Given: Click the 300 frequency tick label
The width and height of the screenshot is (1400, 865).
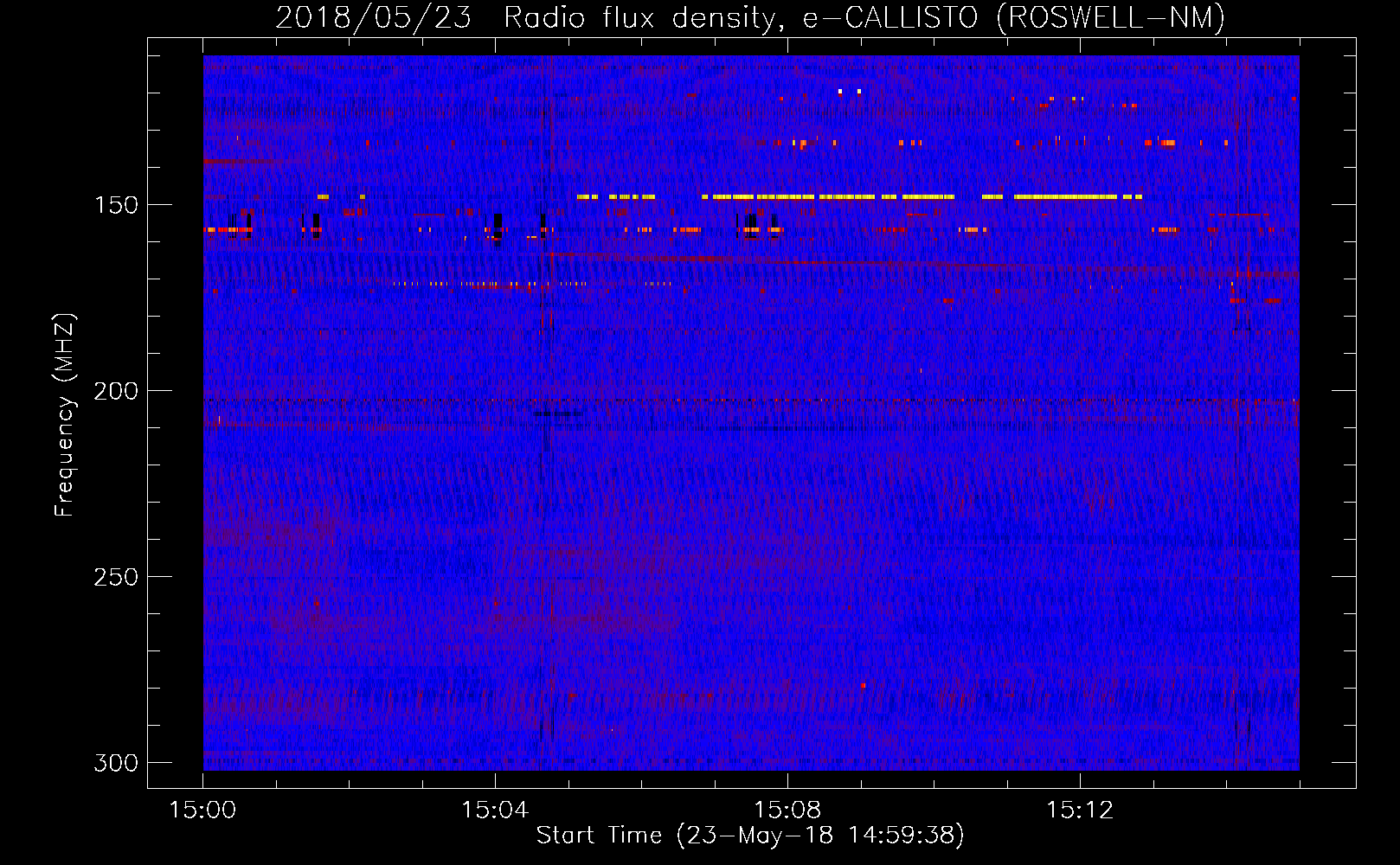Looking at the screenshot, I should click(116, 763).
